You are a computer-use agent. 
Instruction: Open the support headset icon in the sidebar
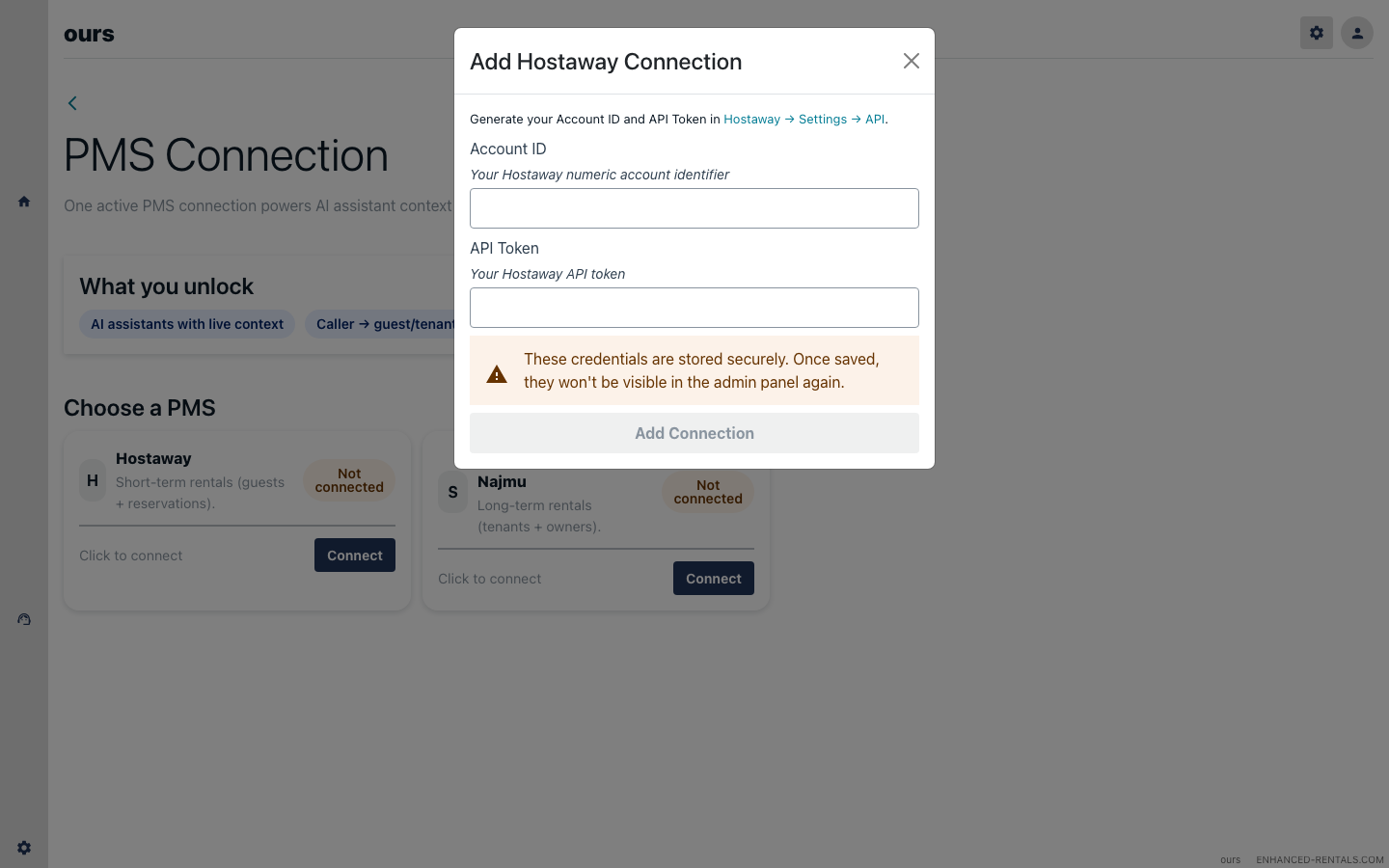(x=24, y=619)
